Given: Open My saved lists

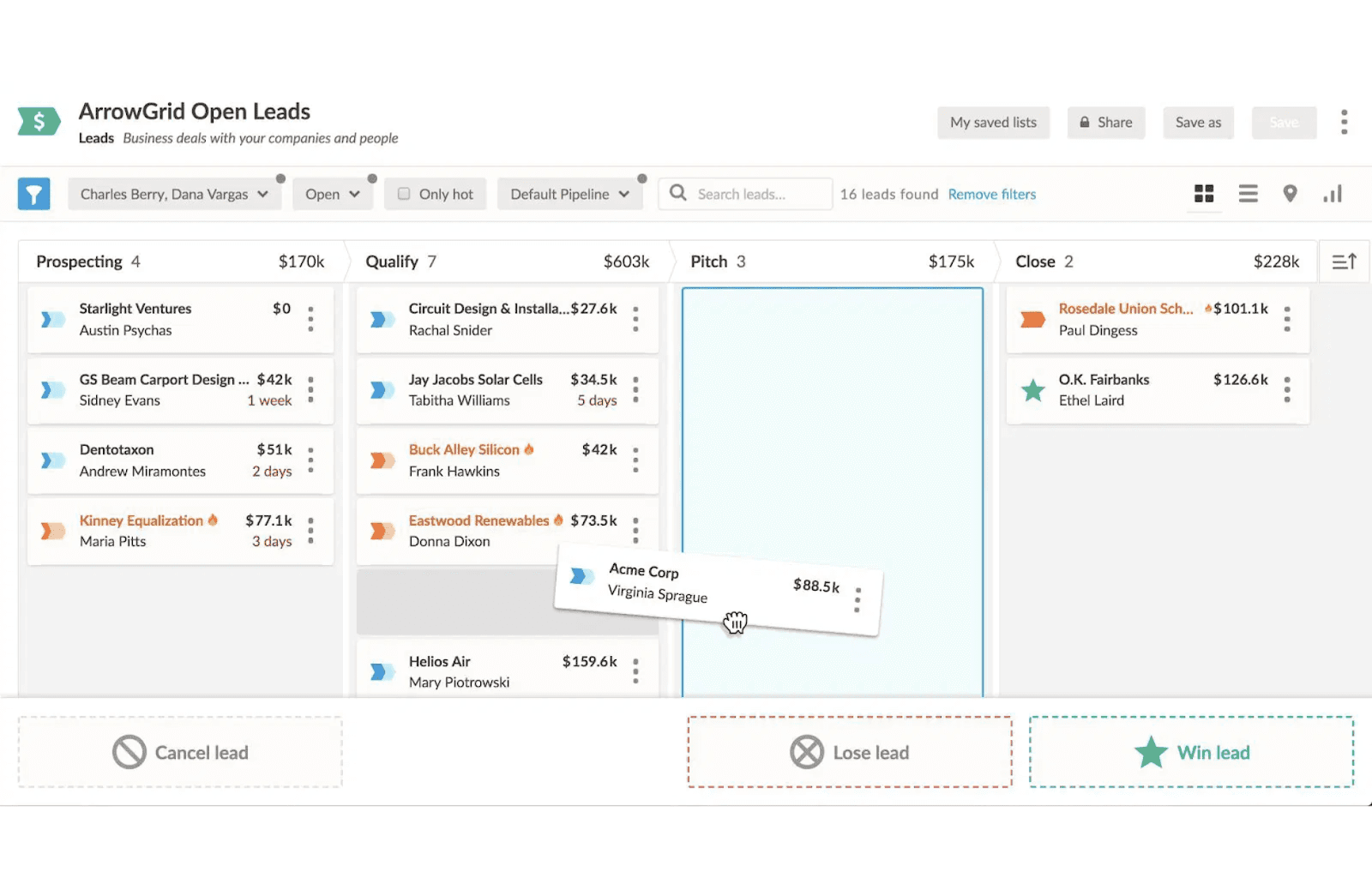Looking at the screenshot, I should (x=993, y=123).
